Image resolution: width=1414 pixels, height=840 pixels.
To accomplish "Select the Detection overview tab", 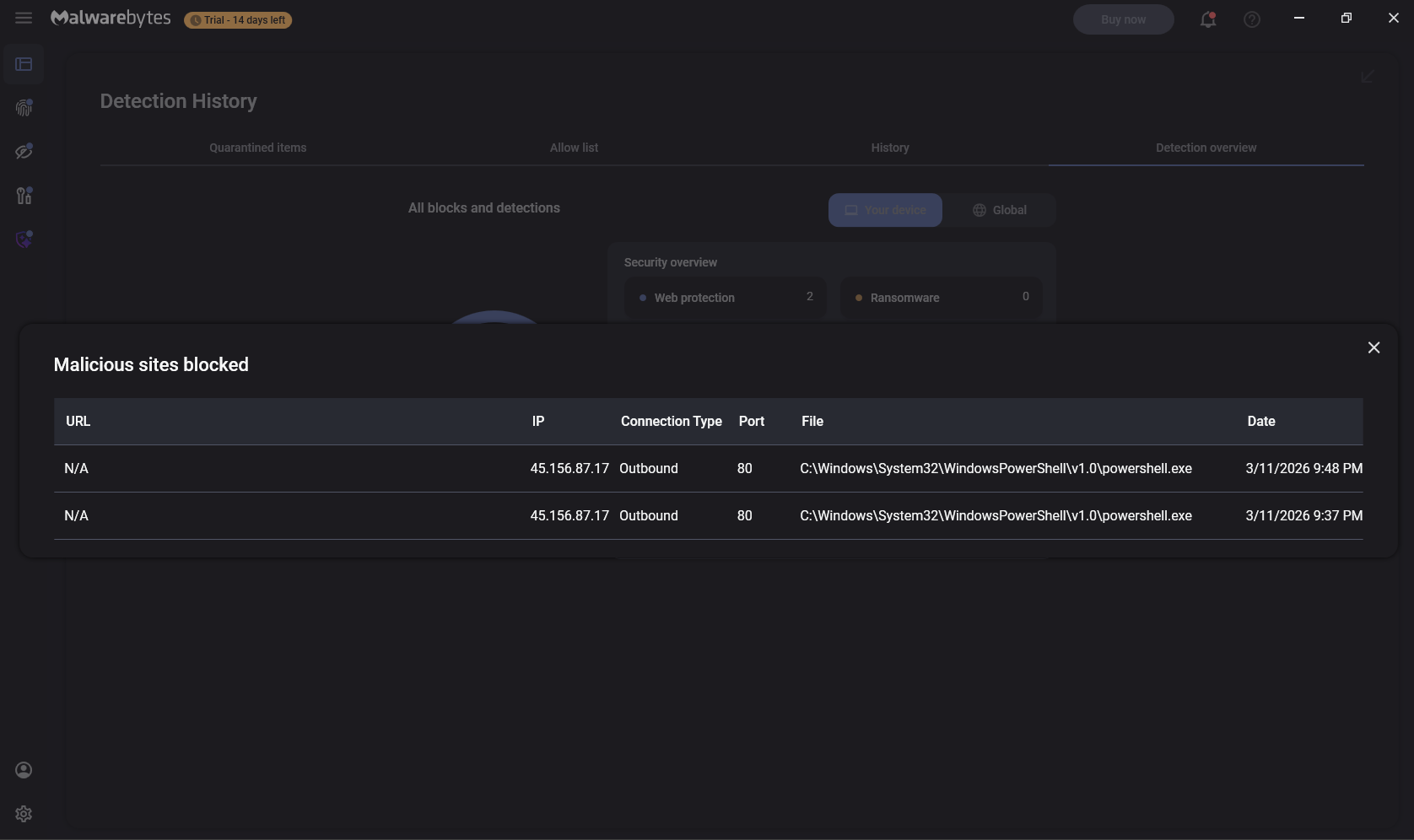I will [x=1206, y=148].
